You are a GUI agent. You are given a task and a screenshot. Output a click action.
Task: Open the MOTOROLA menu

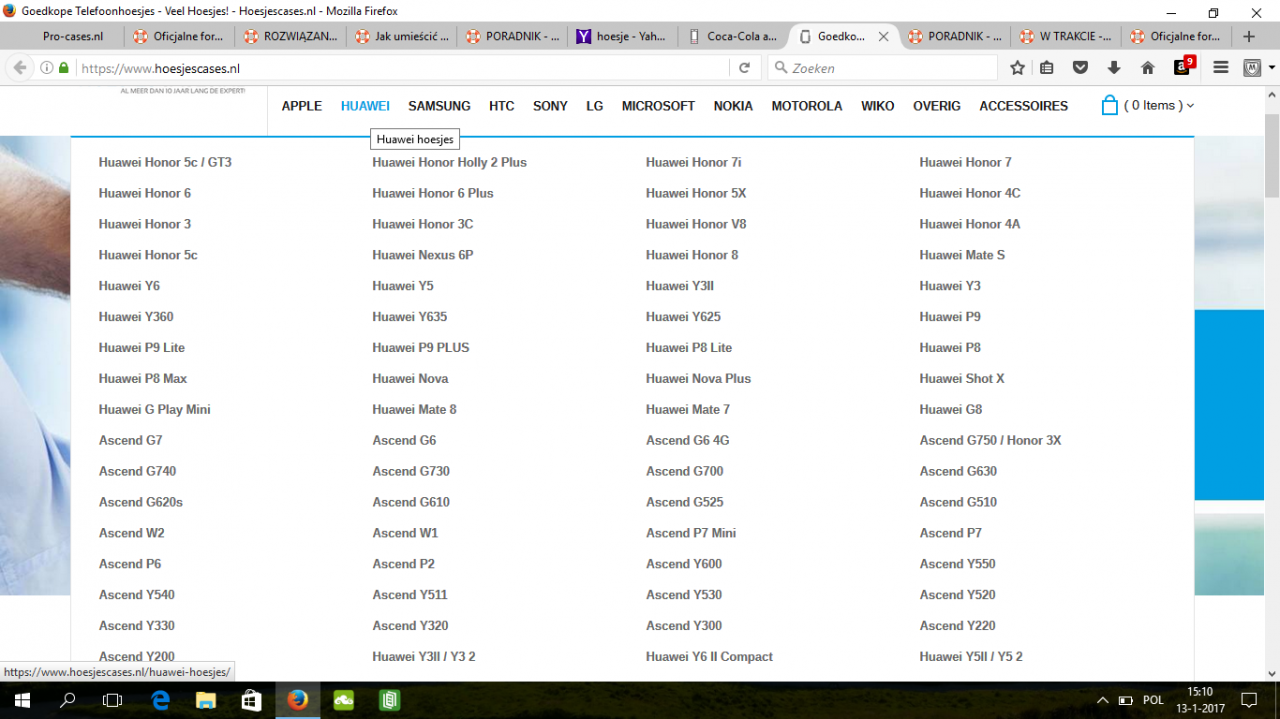[x=807, y=106]
